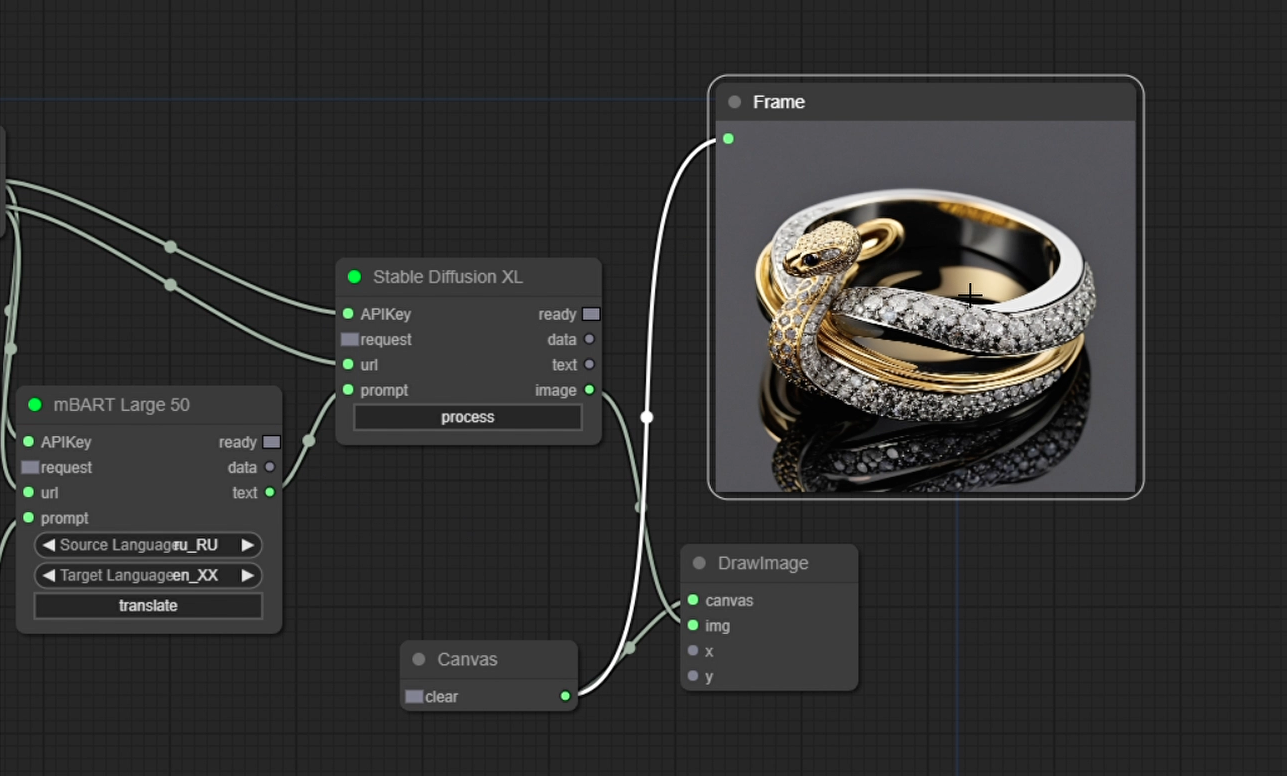The image size is (1287, 776).
Task: Click the output port on the Canvas node
Action: click(566, 696)
